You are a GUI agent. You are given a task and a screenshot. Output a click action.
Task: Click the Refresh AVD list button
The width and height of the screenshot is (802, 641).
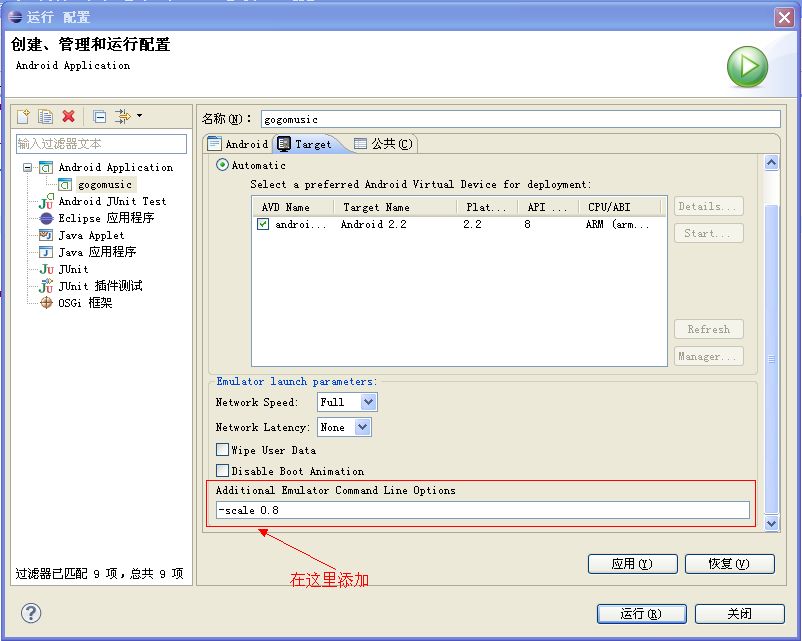pyautogui.click(x=708, y=329)
